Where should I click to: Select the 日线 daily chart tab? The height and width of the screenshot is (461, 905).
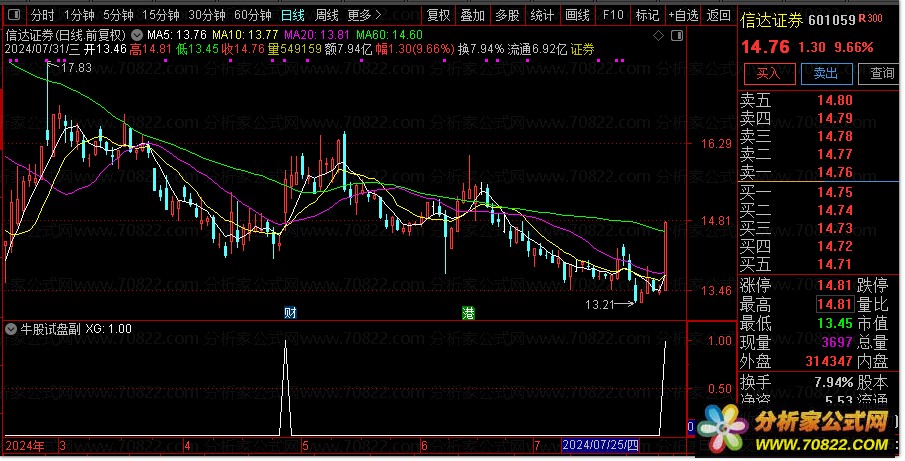click(293, 15)
